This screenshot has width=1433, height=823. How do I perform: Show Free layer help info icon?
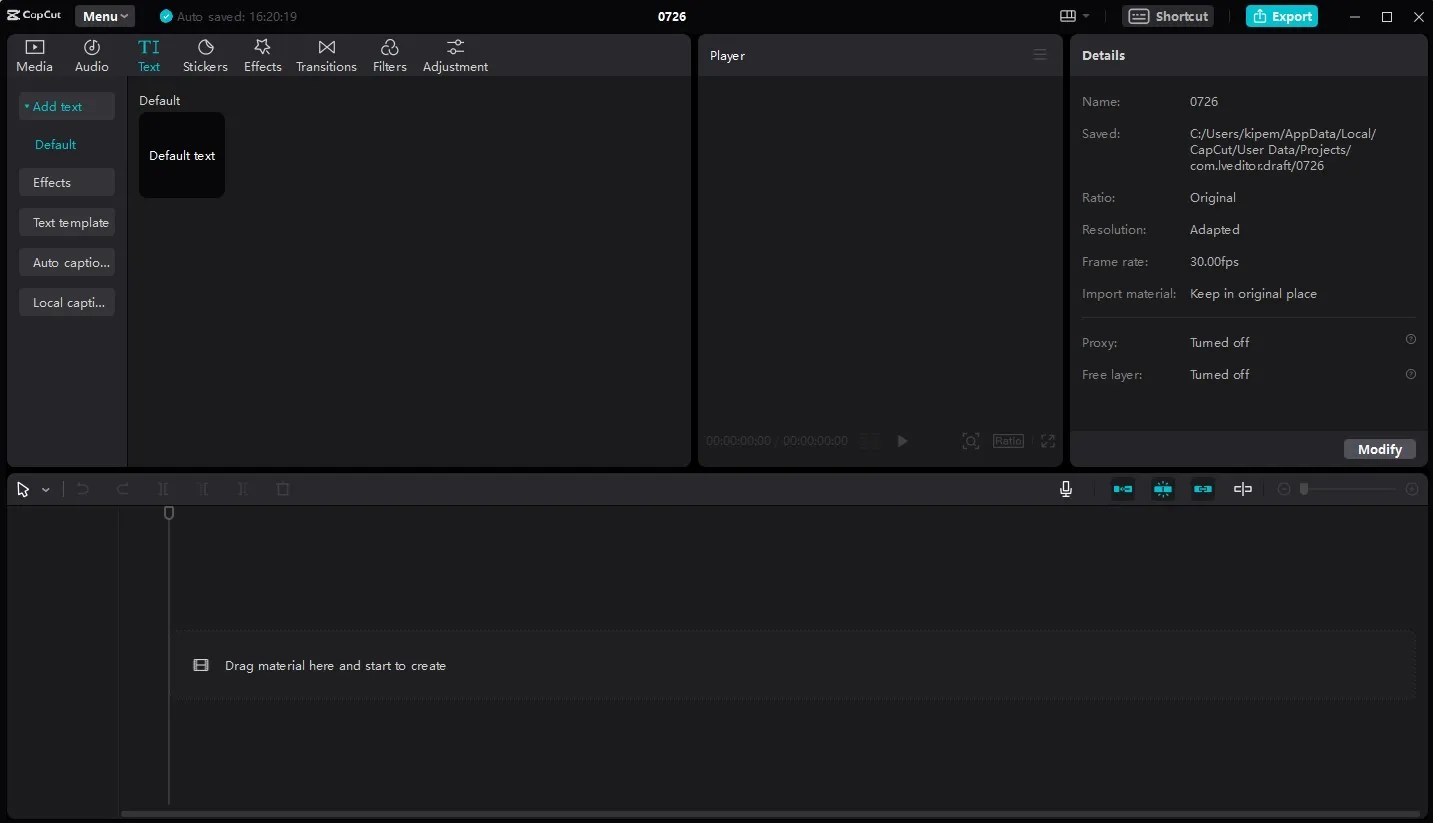pyautogui.click(x=1410, y=374)
